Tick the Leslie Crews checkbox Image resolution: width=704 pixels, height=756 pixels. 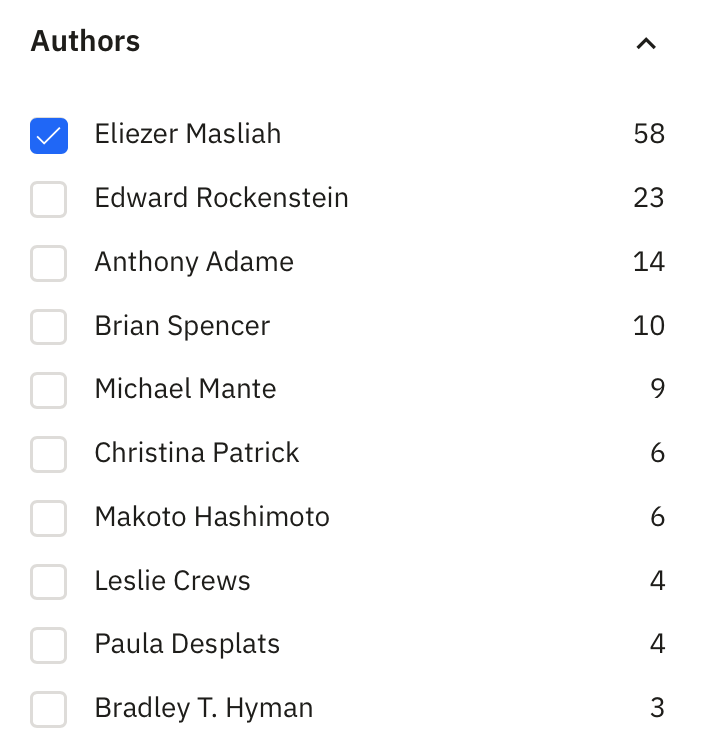(x=49, y=581)
